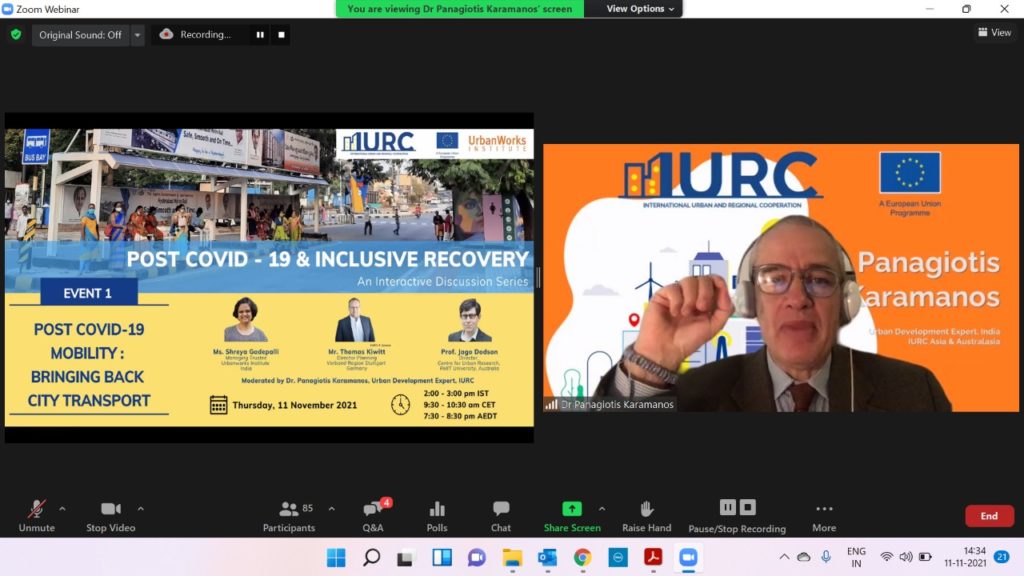Click the green encryption shield icon
This screenshot has height=576, width=1024.
point(16,34)
